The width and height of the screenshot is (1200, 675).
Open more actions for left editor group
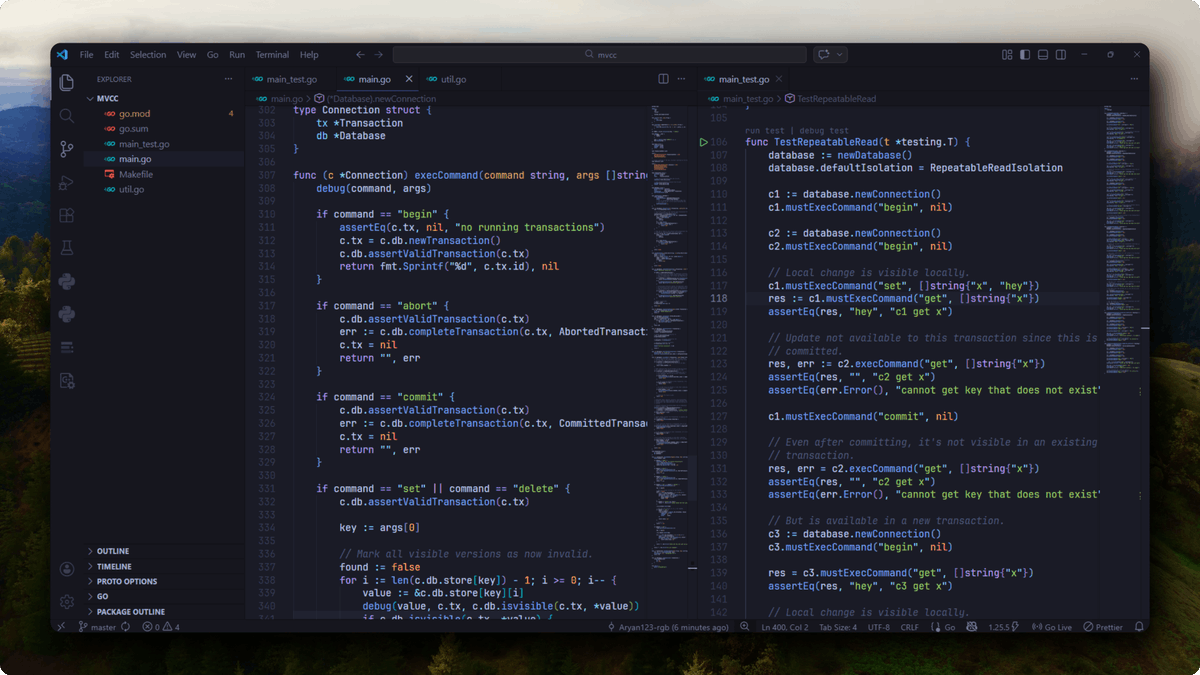[x=683, y=79]
